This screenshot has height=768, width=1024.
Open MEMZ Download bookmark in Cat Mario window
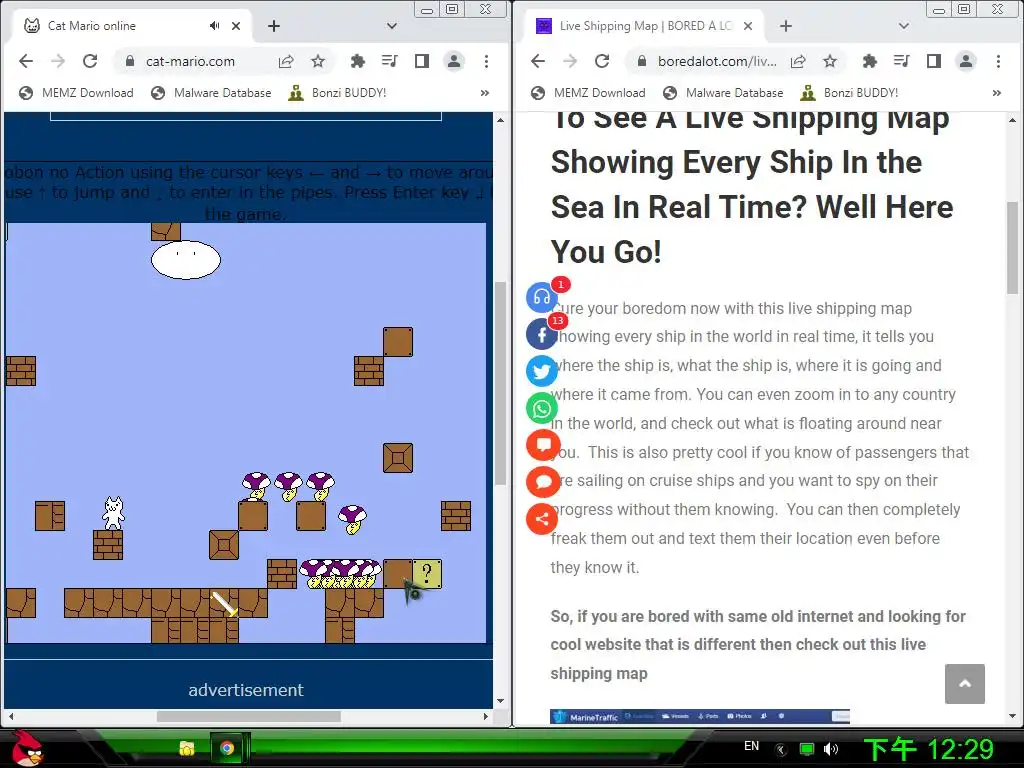coord(76,93)
